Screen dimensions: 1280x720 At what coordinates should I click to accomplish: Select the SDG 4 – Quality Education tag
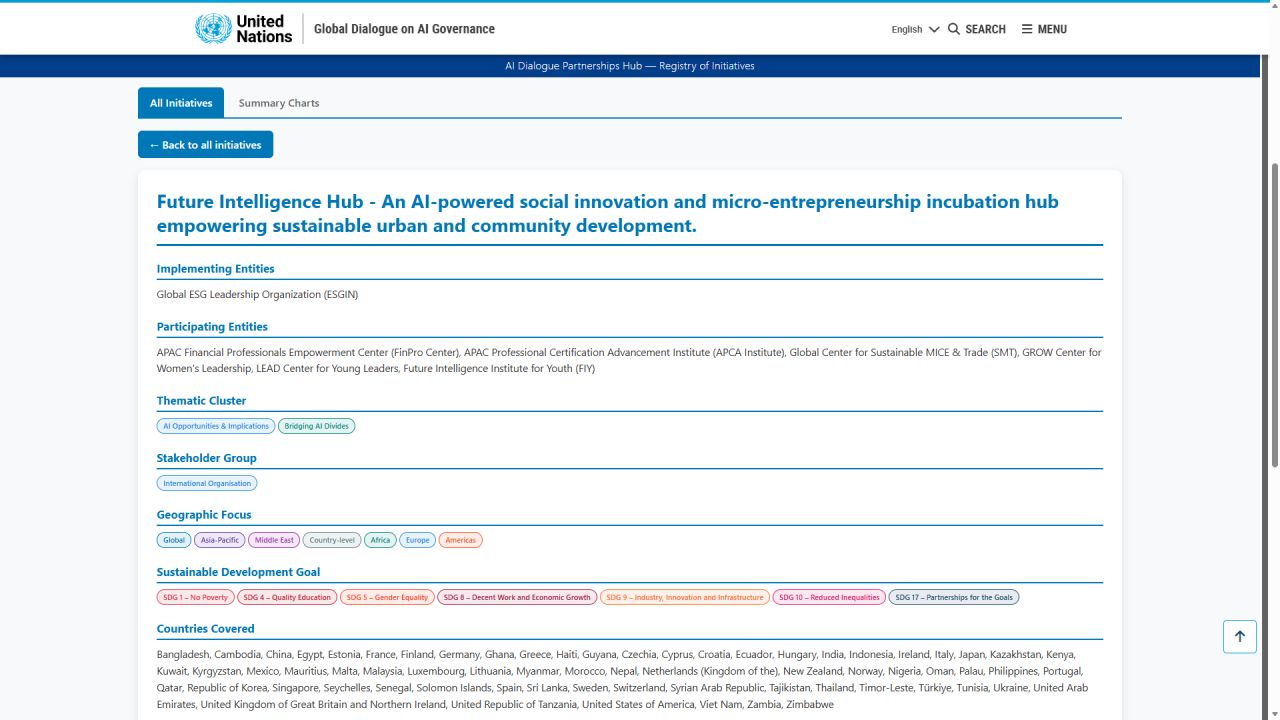[287, 597]
